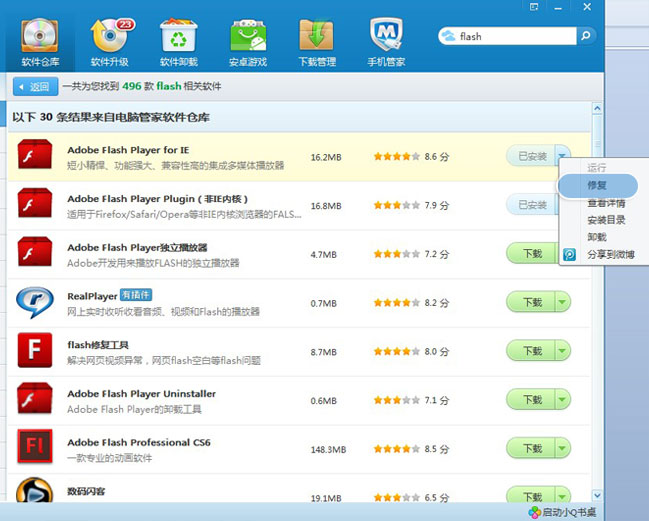
Task: Download Adobe Flash Player独立播放器
Action: coord(531,253)
